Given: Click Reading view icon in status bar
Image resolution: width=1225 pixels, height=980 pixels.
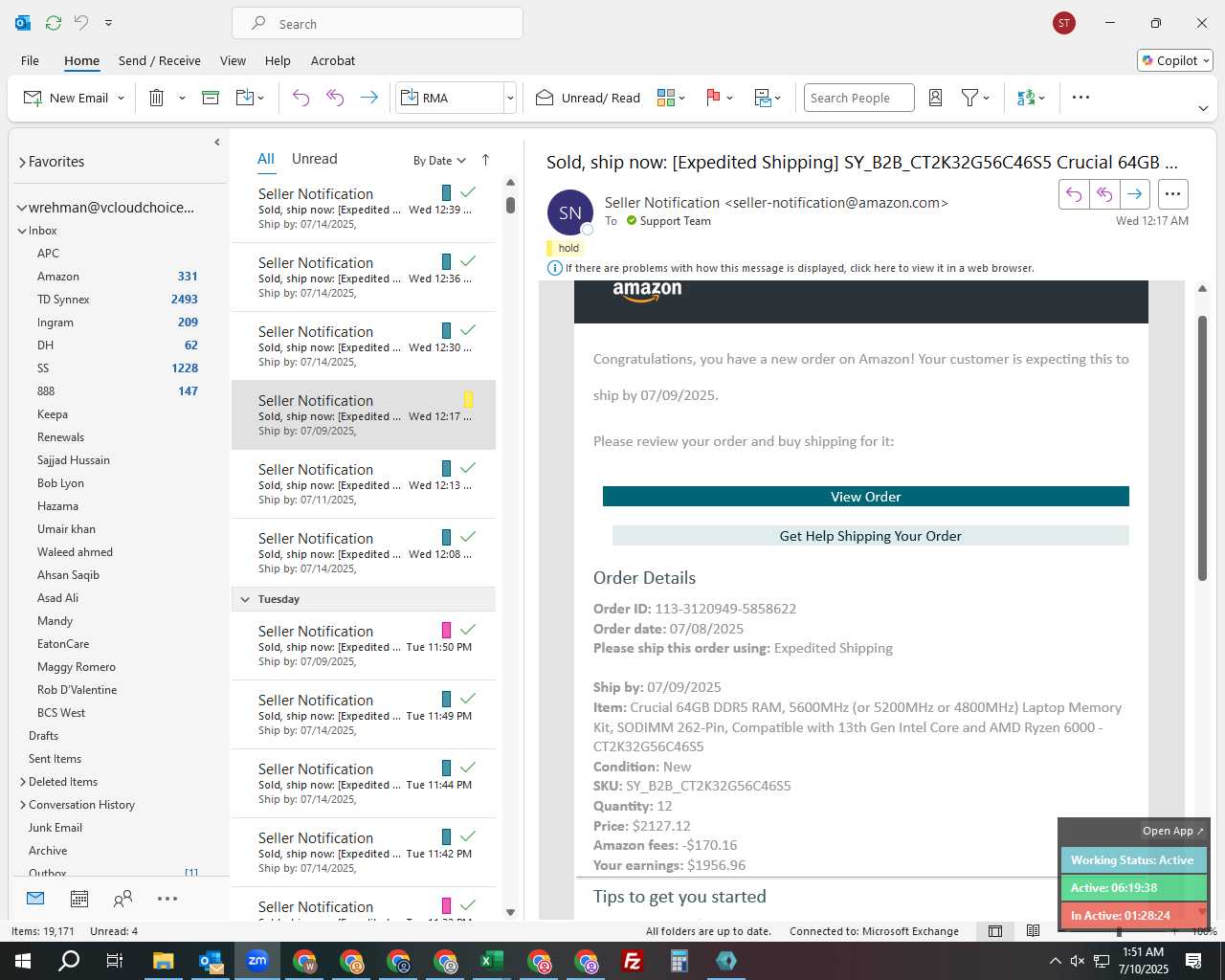Looking at the screenshot, I should click(1033, 931).
